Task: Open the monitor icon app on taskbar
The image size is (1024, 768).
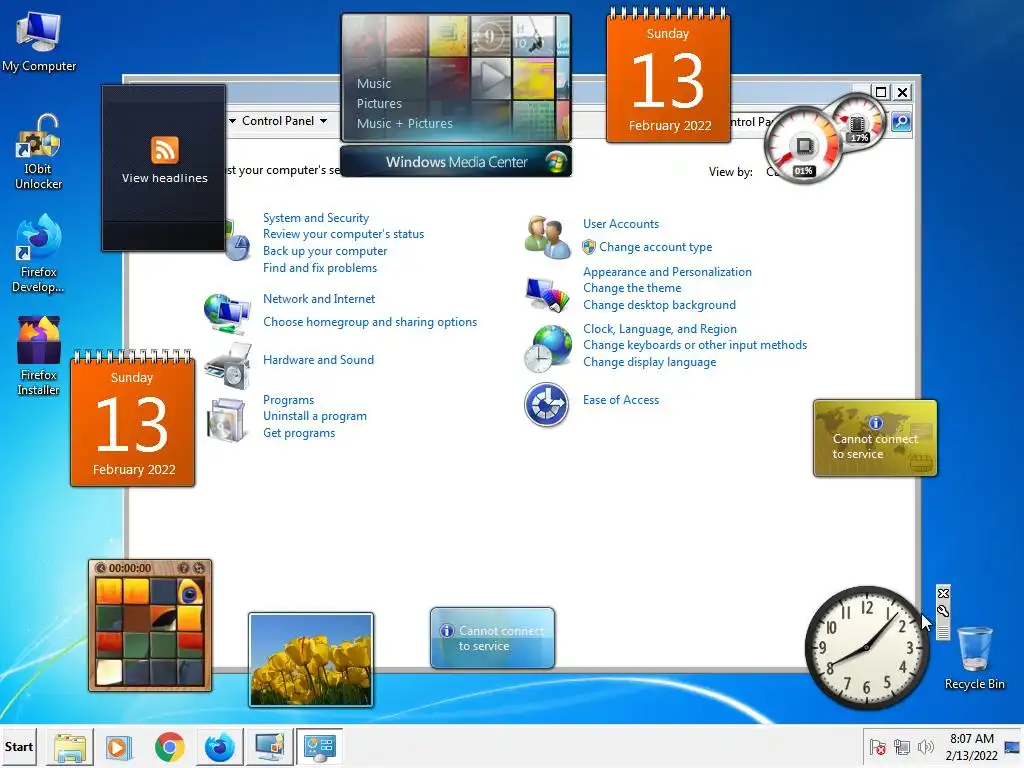Action: coord(270,746)
